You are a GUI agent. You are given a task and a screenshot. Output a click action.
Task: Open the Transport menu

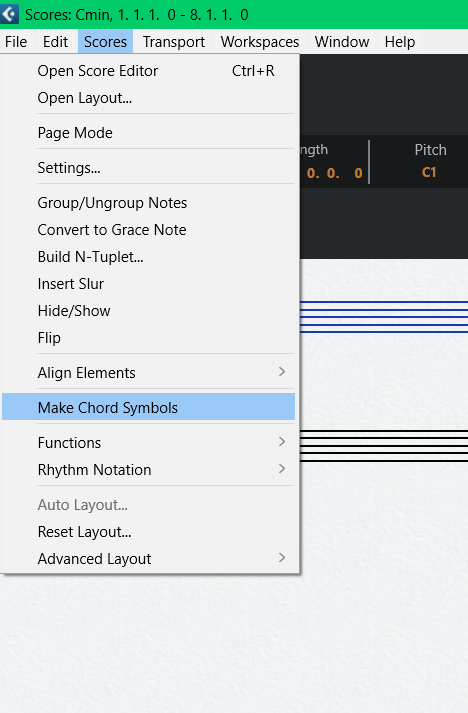tap(174, 42)
